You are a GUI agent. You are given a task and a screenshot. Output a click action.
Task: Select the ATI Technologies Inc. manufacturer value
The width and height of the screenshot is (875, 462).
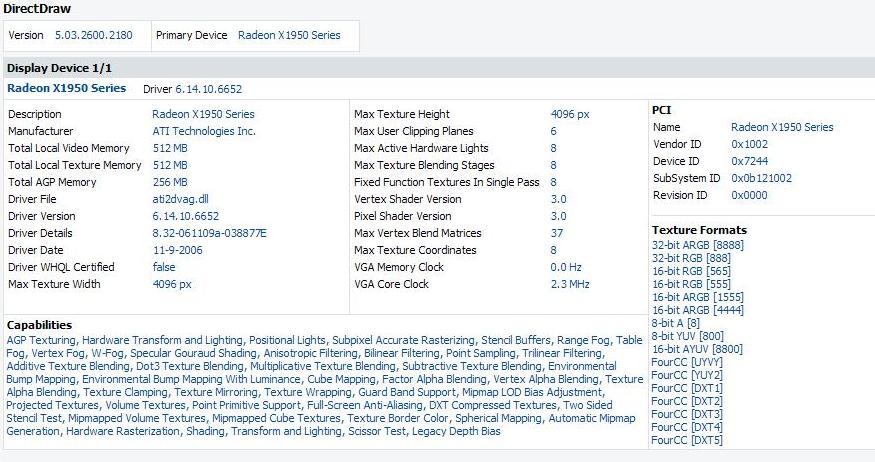coord(204,131)
